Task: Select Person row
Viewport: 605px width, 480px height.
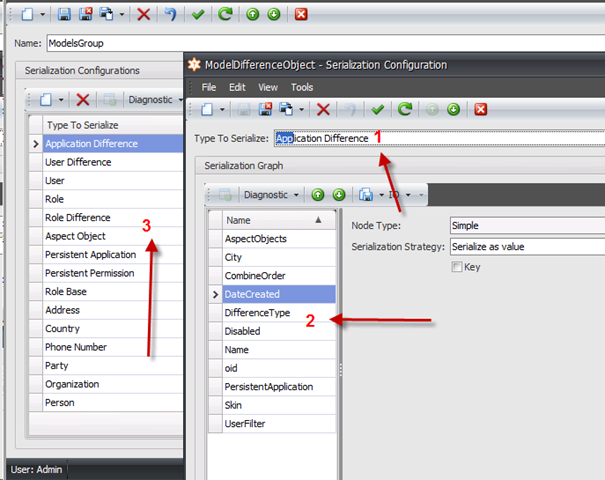Action: coord(113,403)
